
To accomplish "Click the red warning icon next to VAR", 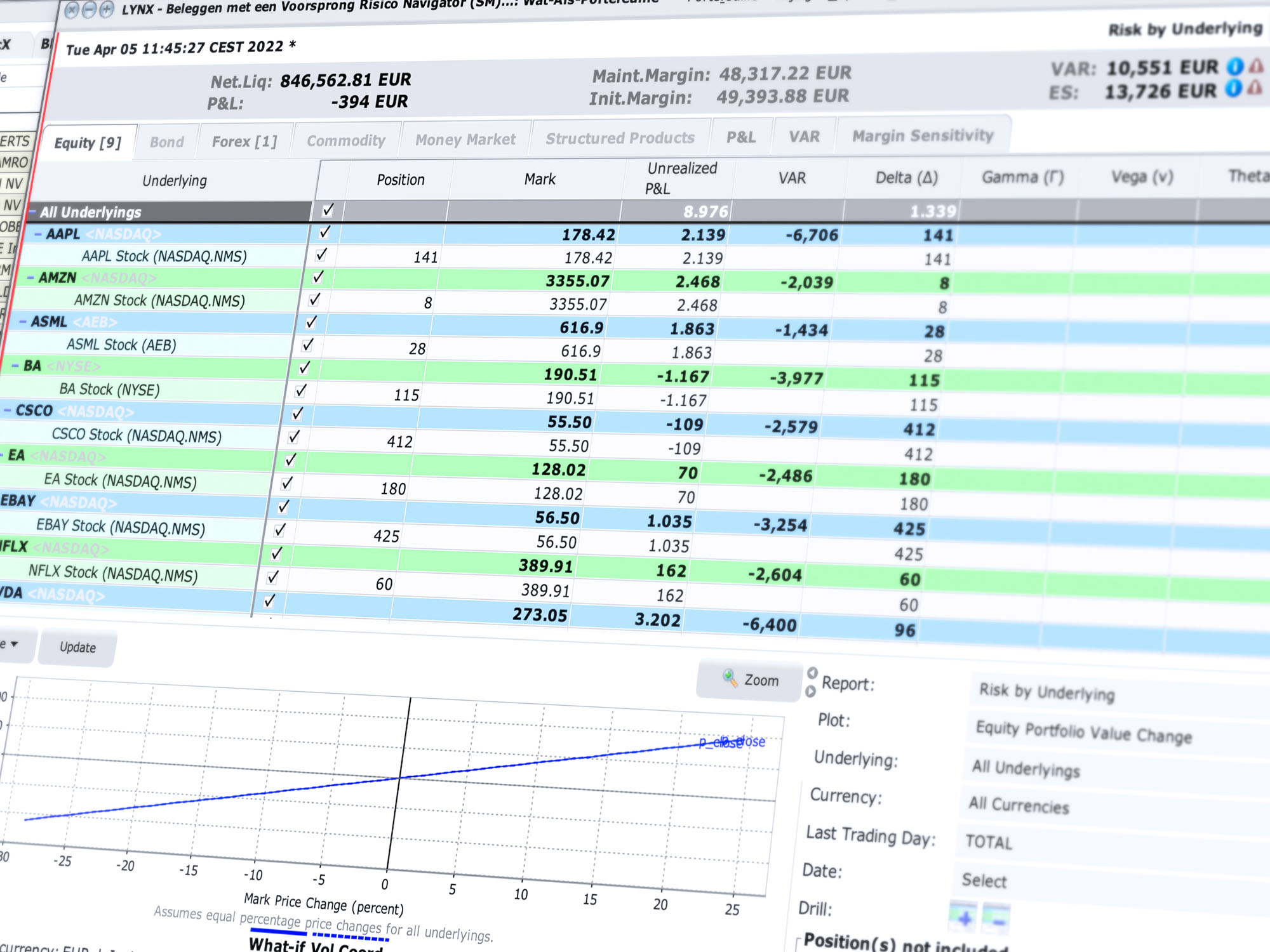I will pos(1256,65).
